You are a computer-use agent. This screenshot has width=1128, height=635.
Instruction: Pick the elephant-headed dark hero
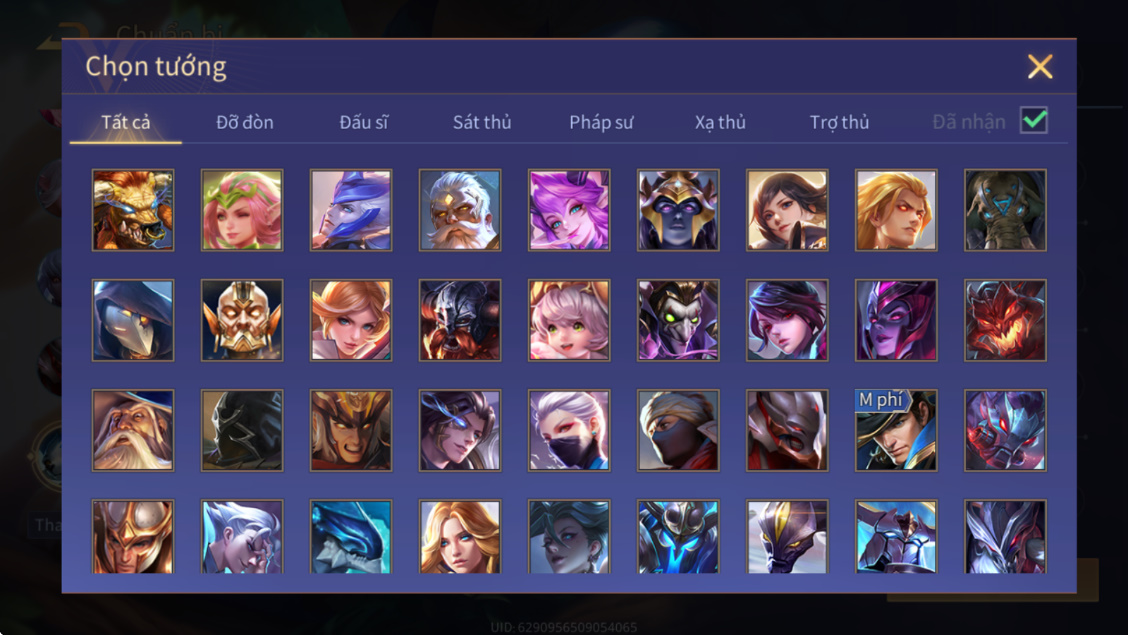pyautogui.click(x=1005, y=210)
